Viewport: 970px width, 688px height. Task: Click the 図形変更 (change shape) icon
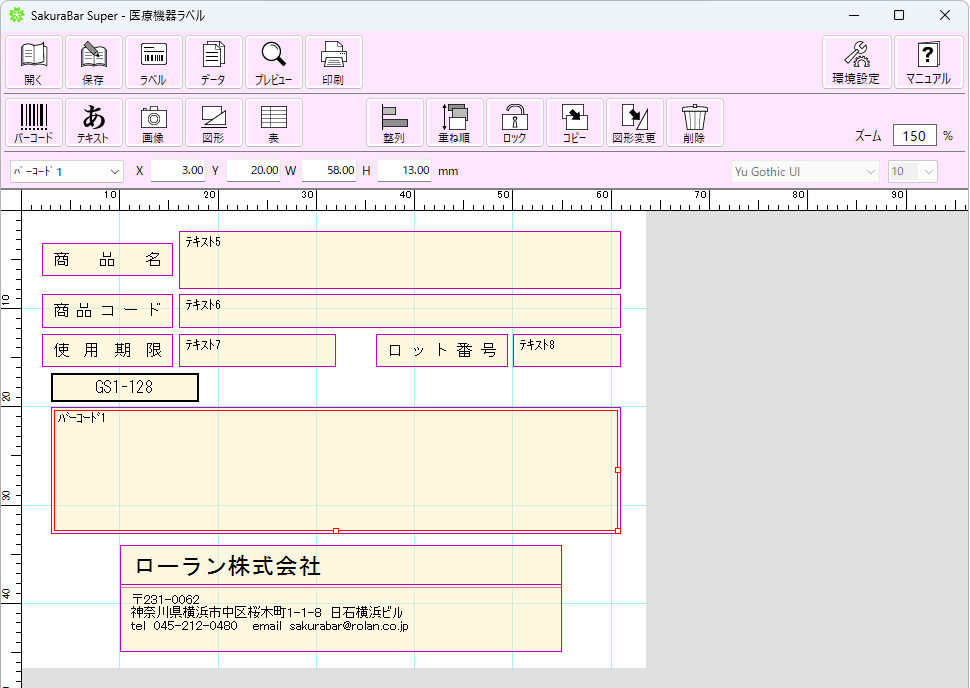click(634, 122)
